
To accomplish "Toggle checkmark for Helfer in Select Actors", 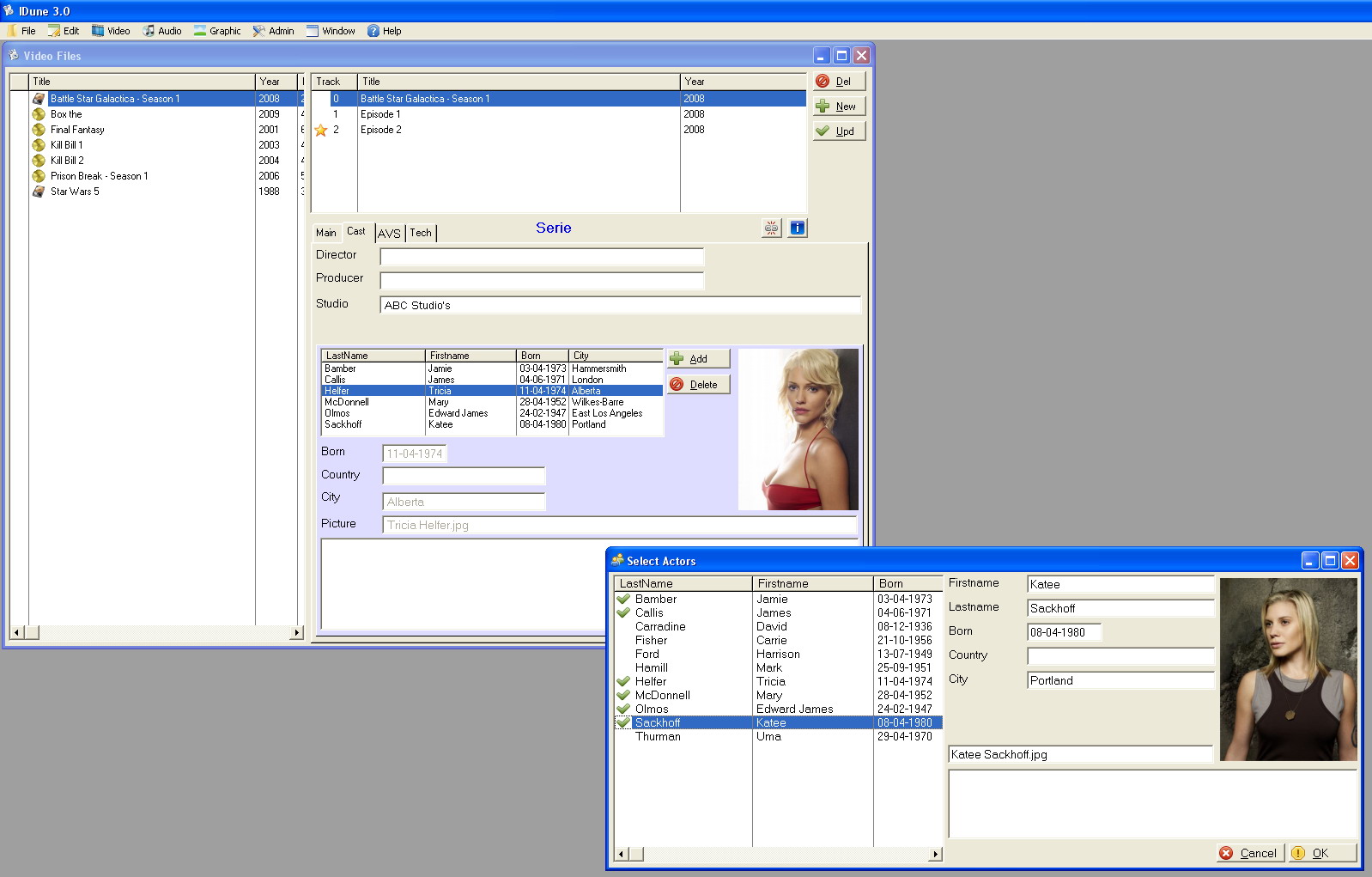I will pos(623,681).
